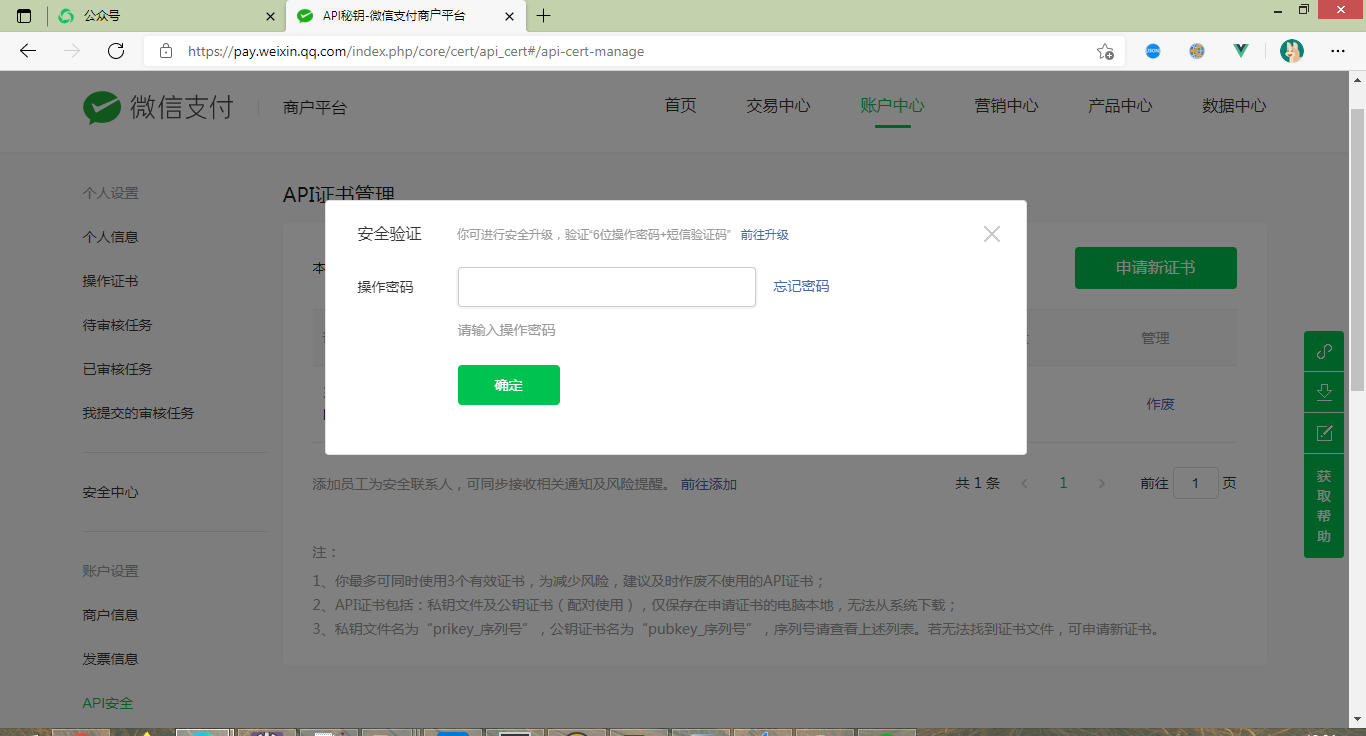The image size is (1366, 736).
Task: Open the round globe browser extension icon
Action: pos(1197,51)
